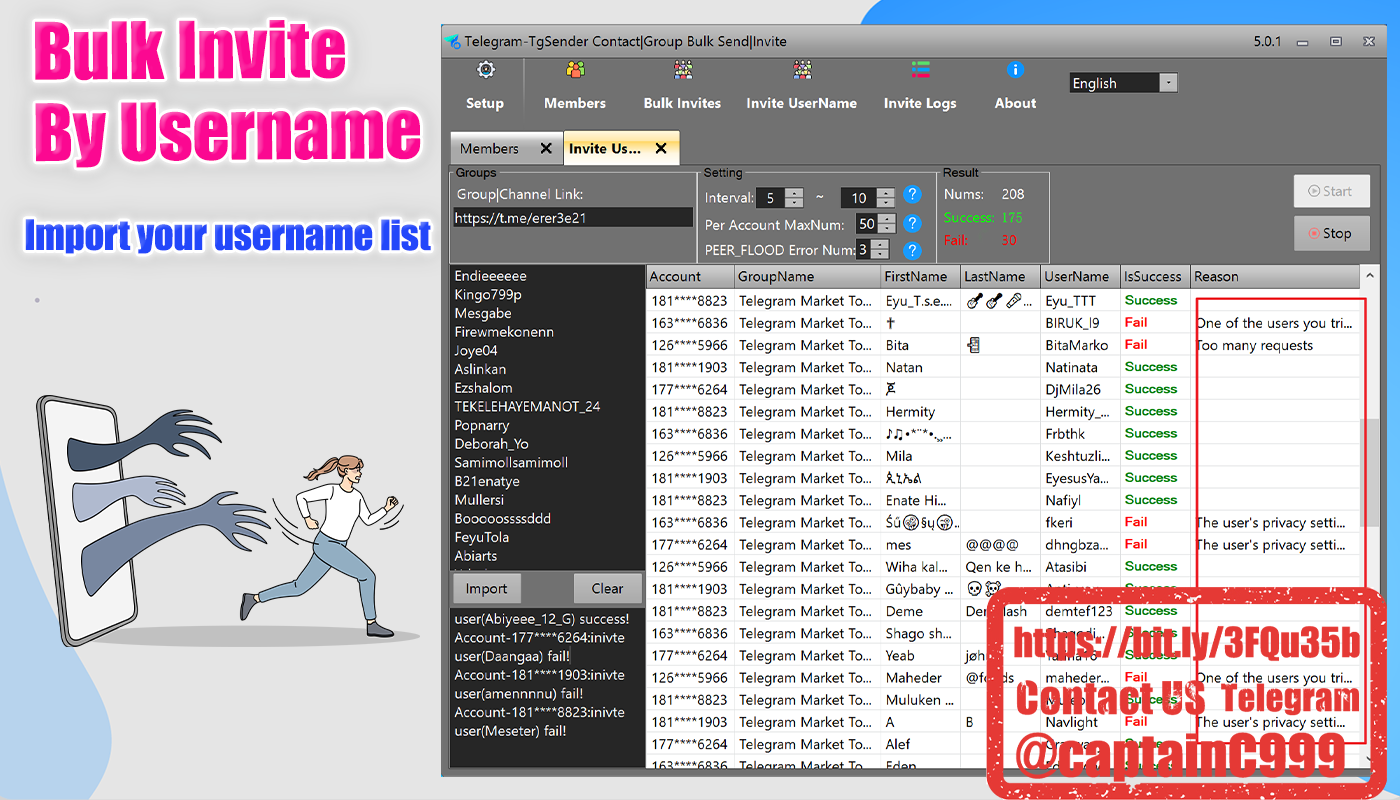1400x800 pixels.
Task: Switch to the Members tab
Action: click(490, 148)
